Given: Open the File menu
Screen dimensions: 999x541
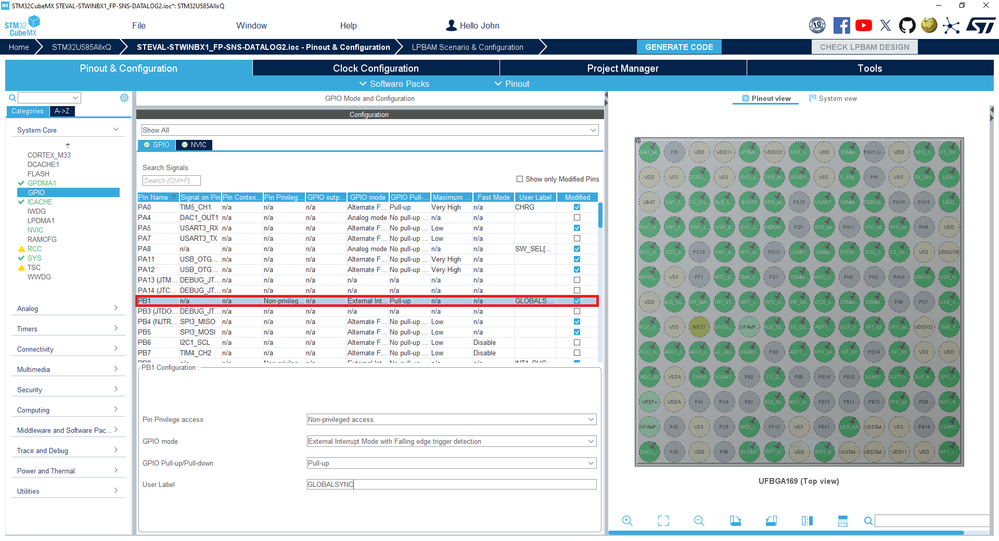Looking at the screenshot, I should click(x=139, y=25).
